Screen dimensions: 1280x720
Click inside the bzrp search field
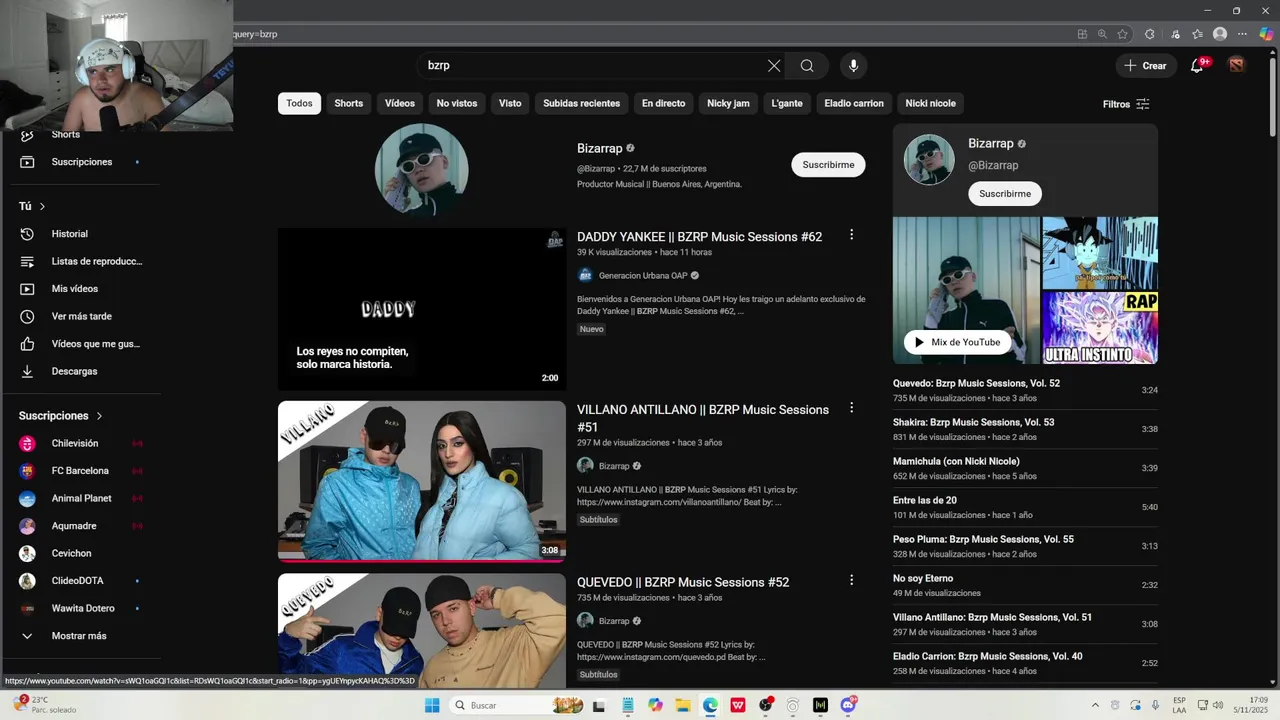point(590,66)
